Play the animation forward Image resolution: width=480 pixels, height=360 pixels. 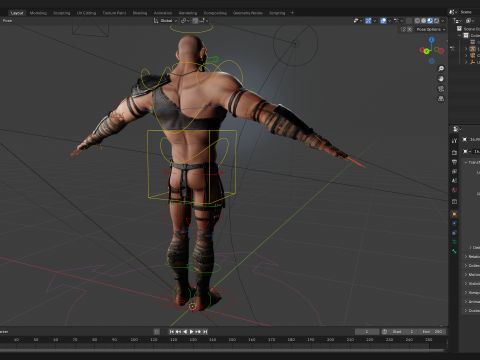click(x=192, y=332)
